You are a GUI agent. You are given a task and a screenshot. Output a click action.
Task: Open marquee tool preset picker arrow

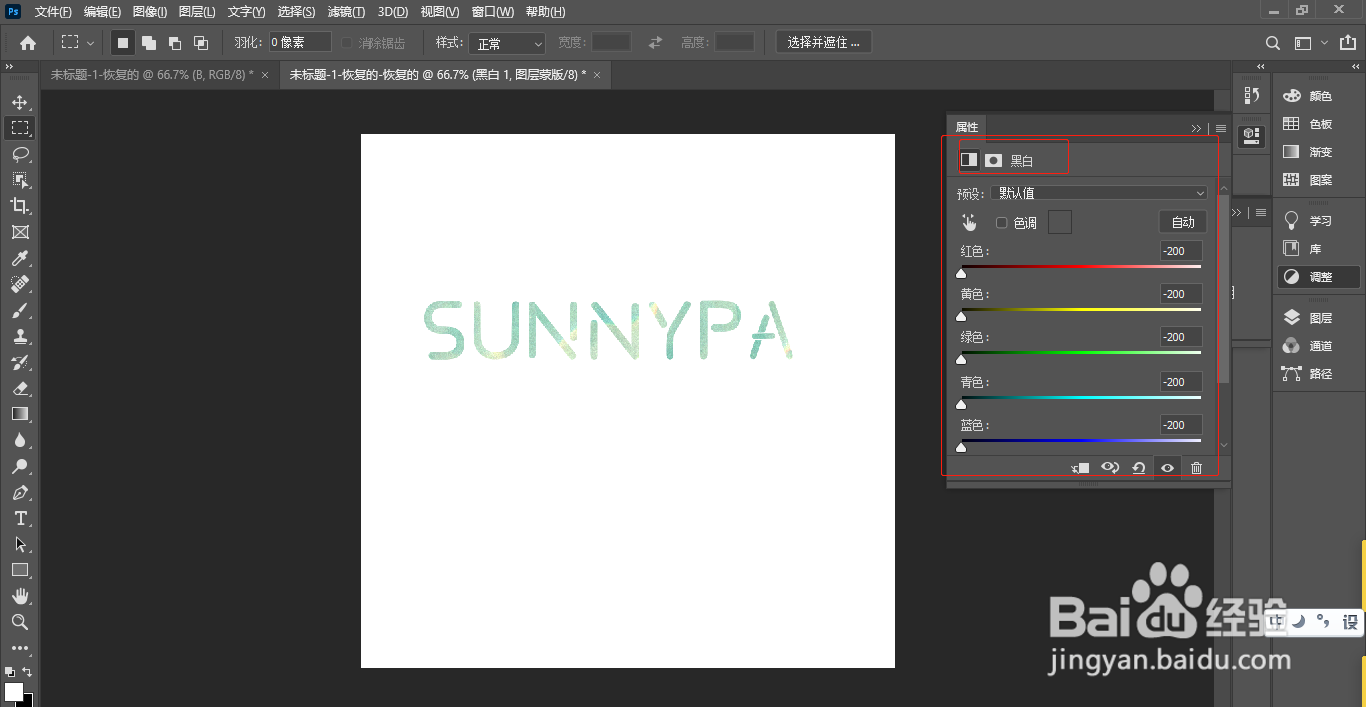click(x=90, y=43)
